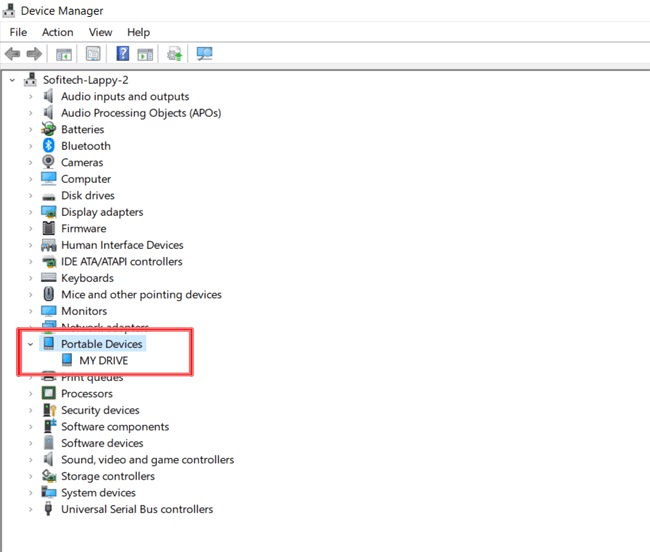Expand Sound, video and game controllers chevron
Image resolution: width=650 pixels, height=552 pixels.
(x=30, y=460)
